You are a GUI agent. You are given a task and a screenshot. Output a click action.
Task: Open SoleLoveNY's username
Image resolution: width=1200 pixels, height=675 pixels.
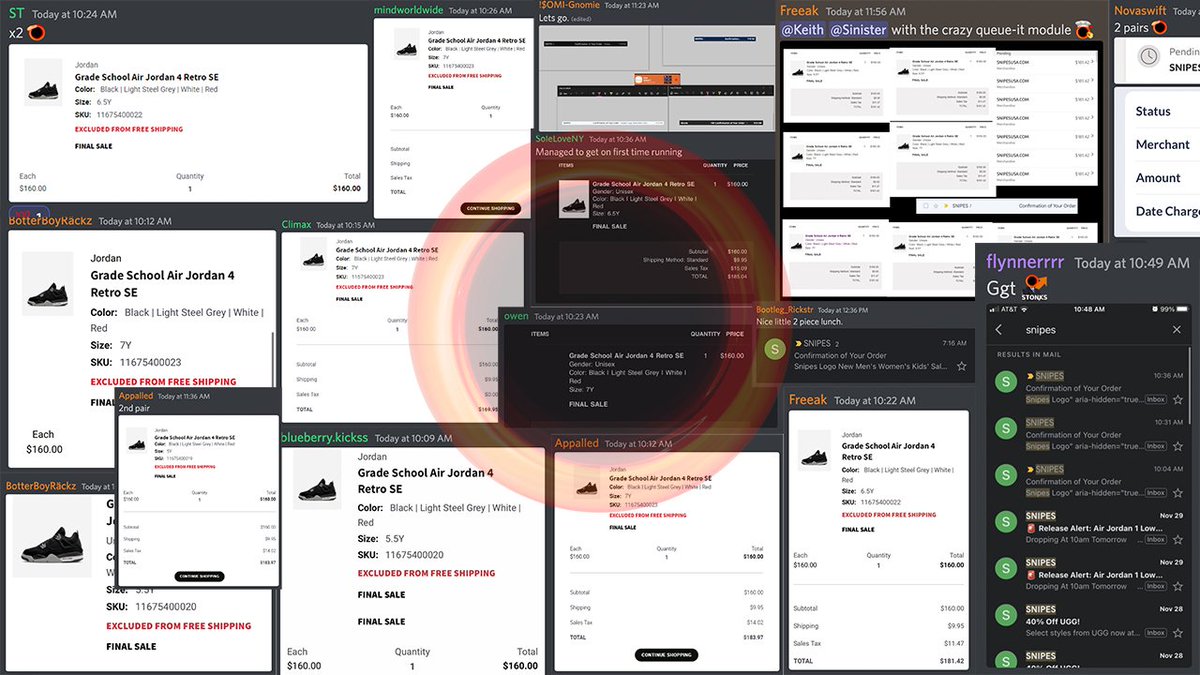coord(558,139)
